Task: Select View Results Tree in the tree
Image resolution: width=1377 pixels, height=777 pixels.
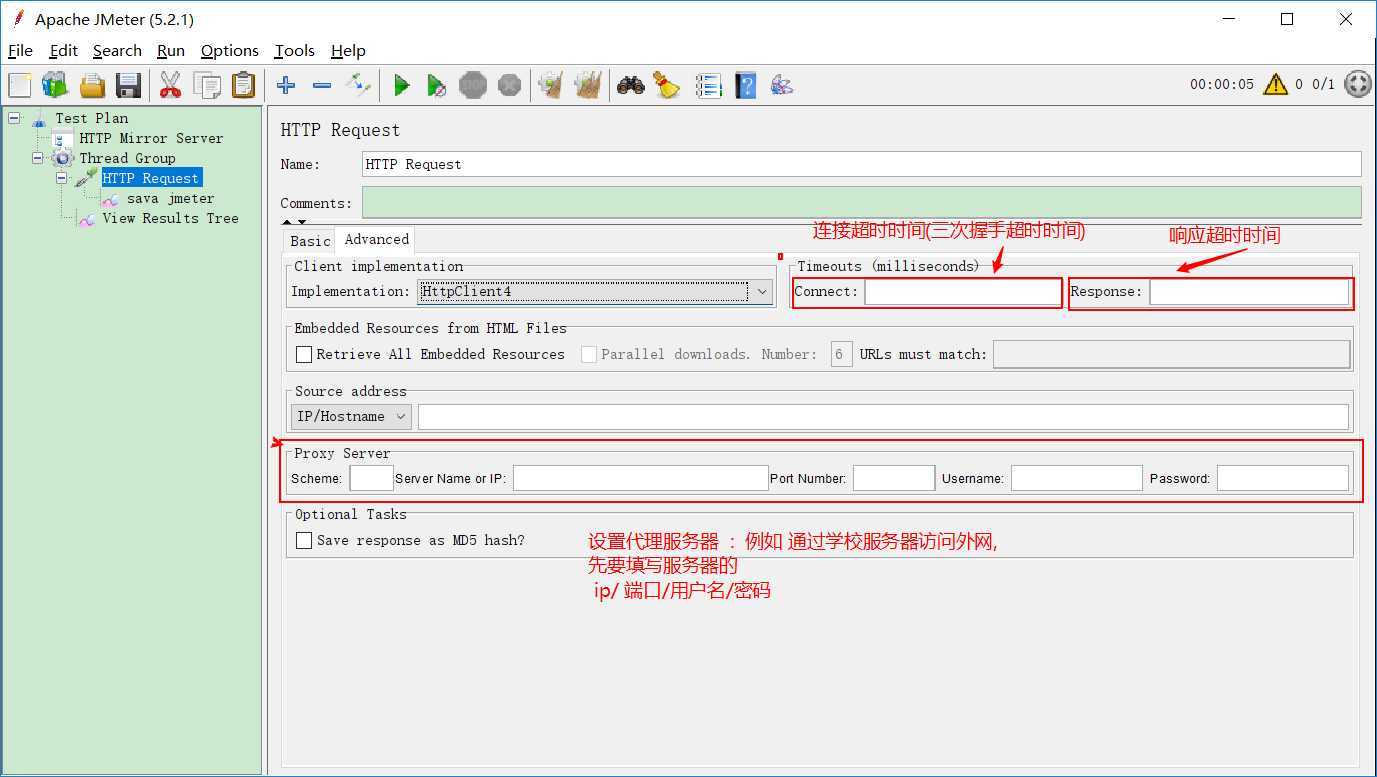Action: [171, 218]
